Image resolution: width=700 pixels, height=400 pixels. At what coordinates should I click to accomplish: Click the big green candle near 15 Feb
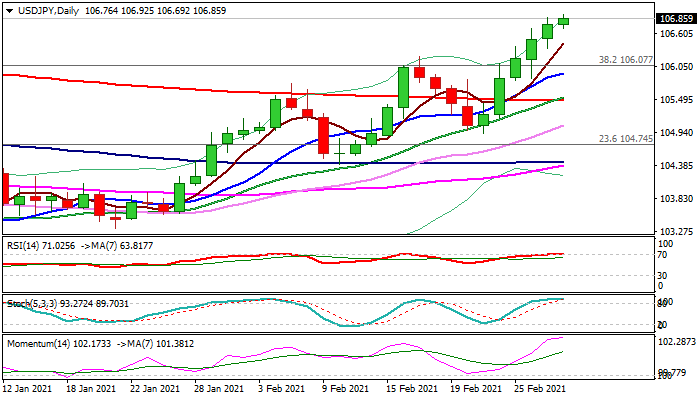pos(404,88)
